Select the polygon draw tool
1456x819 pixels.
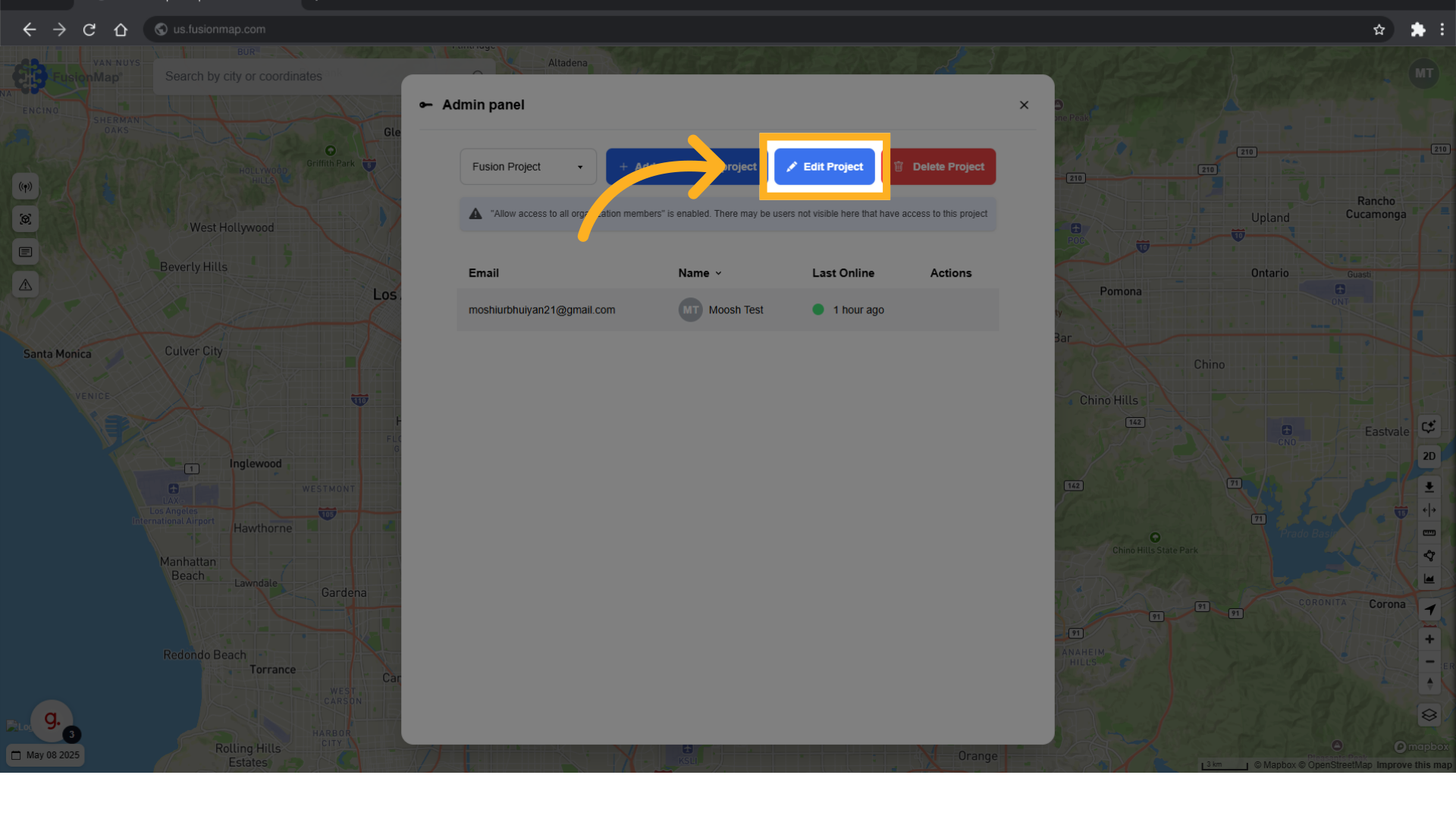[x=1429, y=556]
